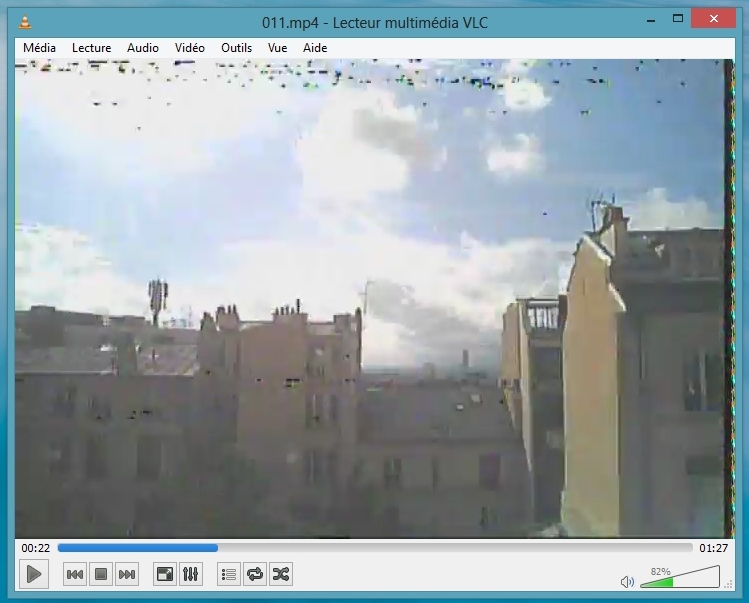Open the Lecture menu

[x=92, y=48]
